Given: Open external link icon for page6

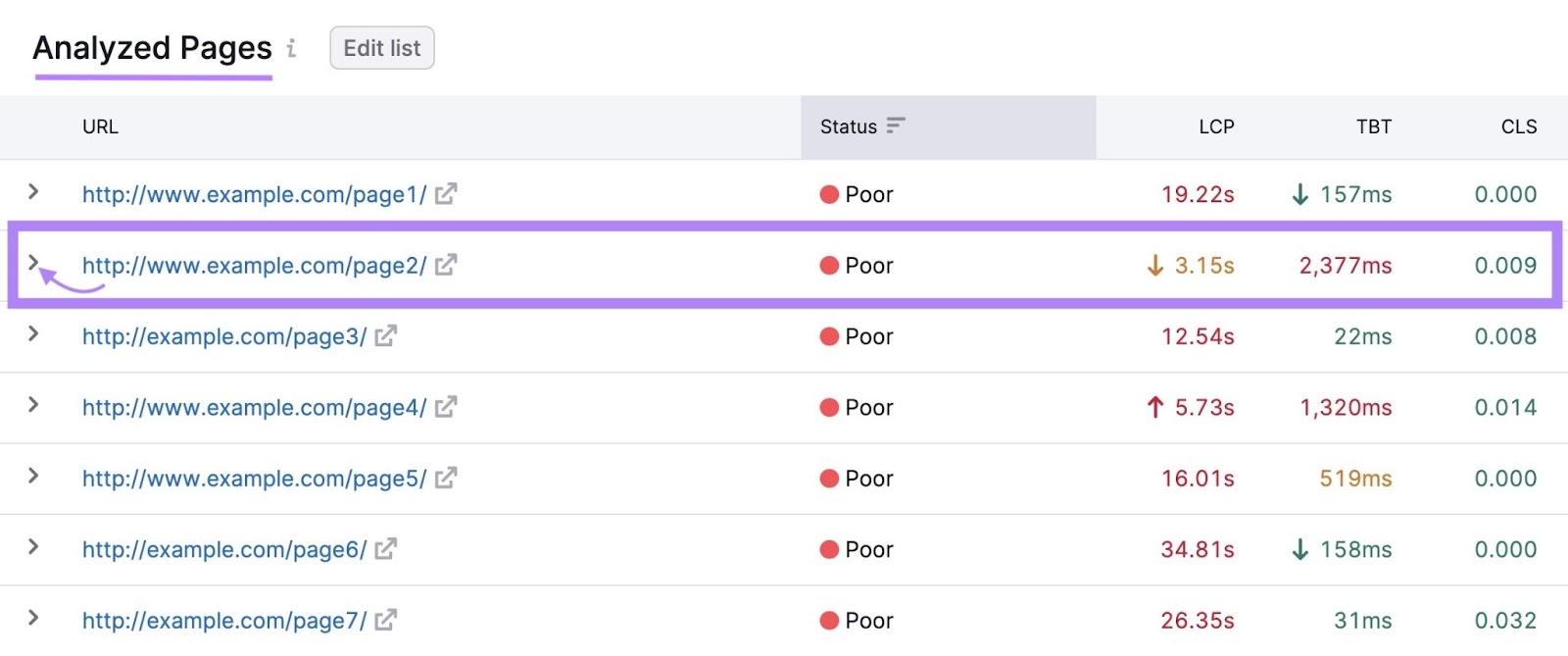Looking at the screenshot, I should pyautogui.click(x=386, y=549).
